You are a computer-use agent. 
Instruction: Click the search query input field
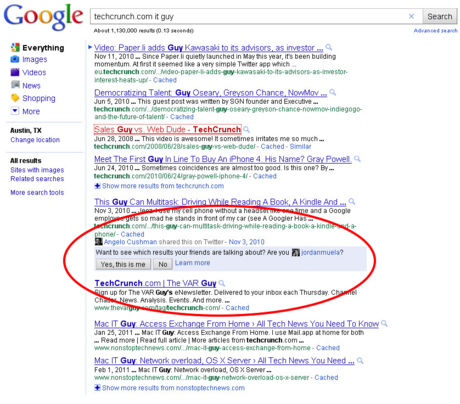click(248, 16)
